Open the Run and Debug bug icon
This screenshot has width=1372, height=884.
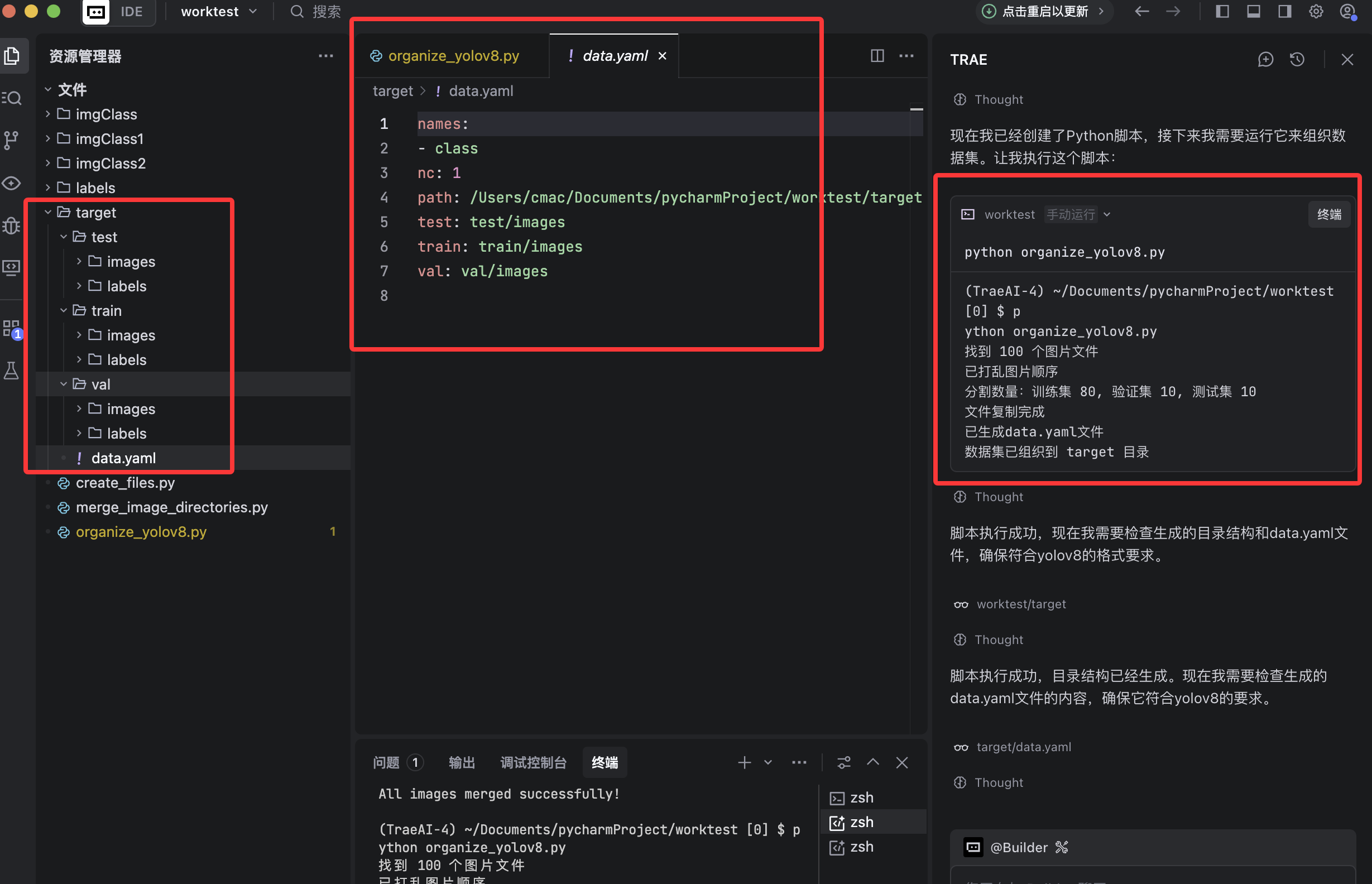[12, 225]
